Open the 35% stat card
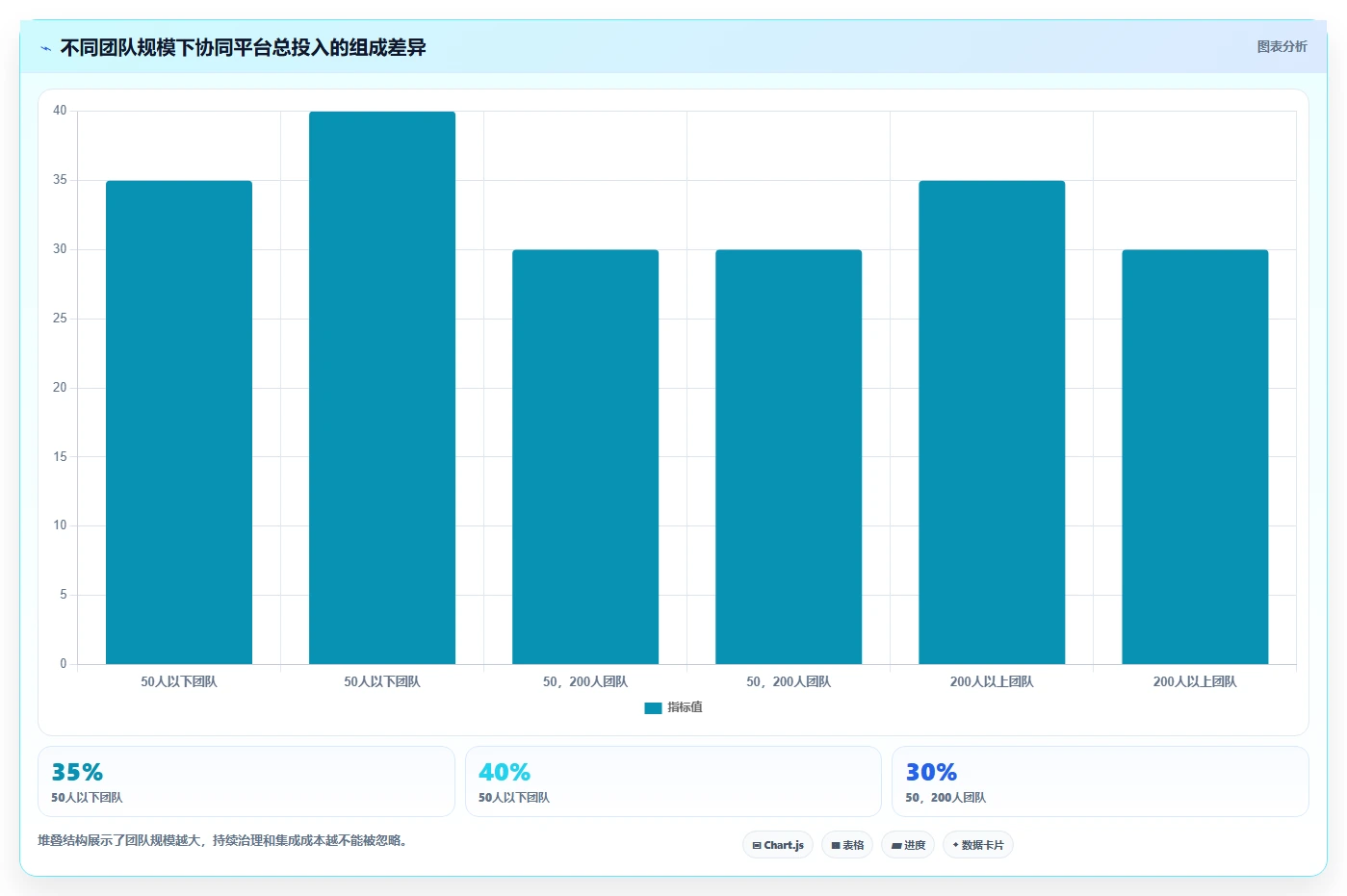This screenshot has height=896, width=1347. point(246,781)
